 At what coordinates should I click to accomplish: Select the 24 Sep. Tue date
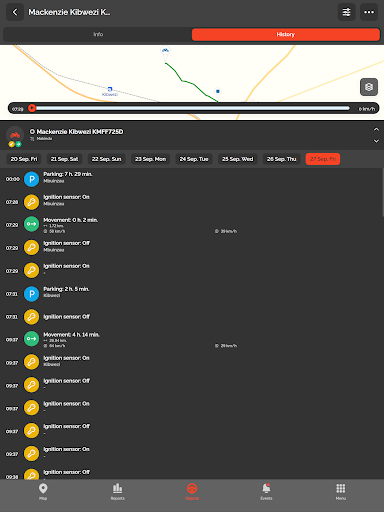pyautogui.click(x=194, y=159)
